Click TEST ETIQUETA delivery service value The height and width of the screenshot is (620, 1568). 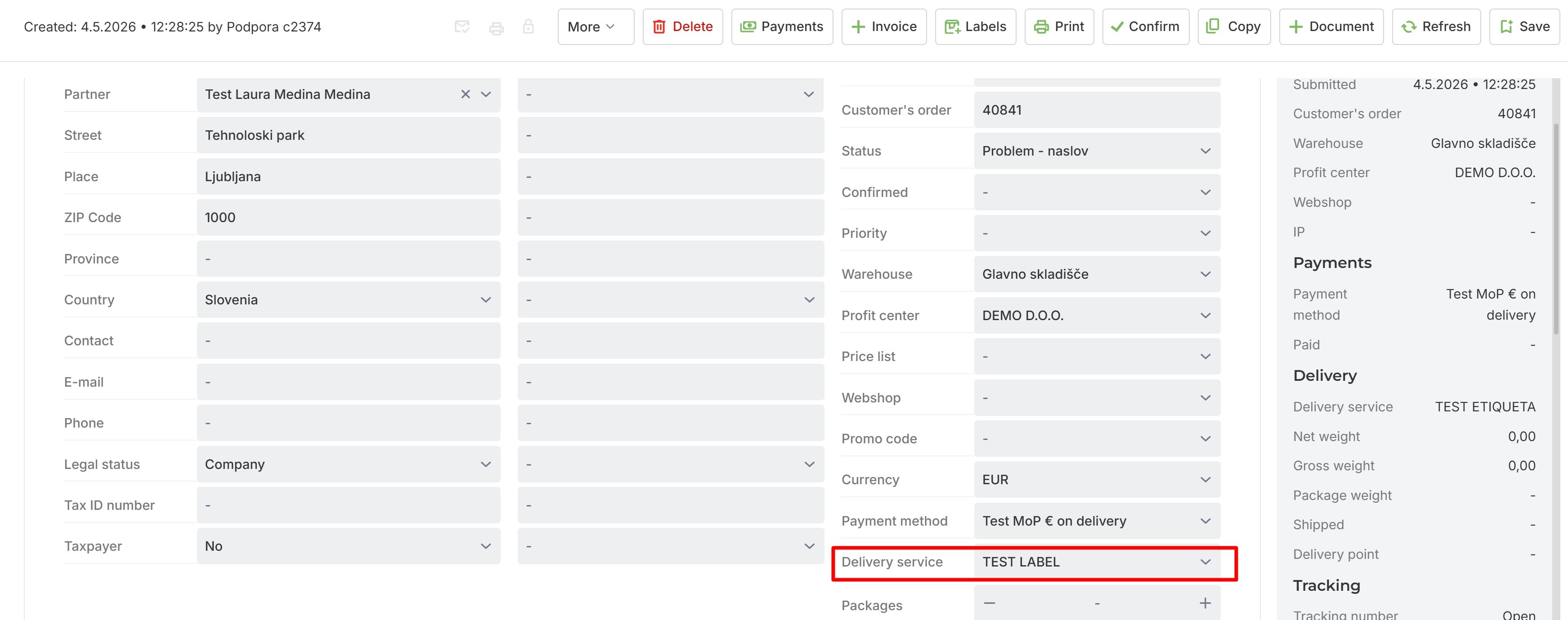click(1485, 407)
